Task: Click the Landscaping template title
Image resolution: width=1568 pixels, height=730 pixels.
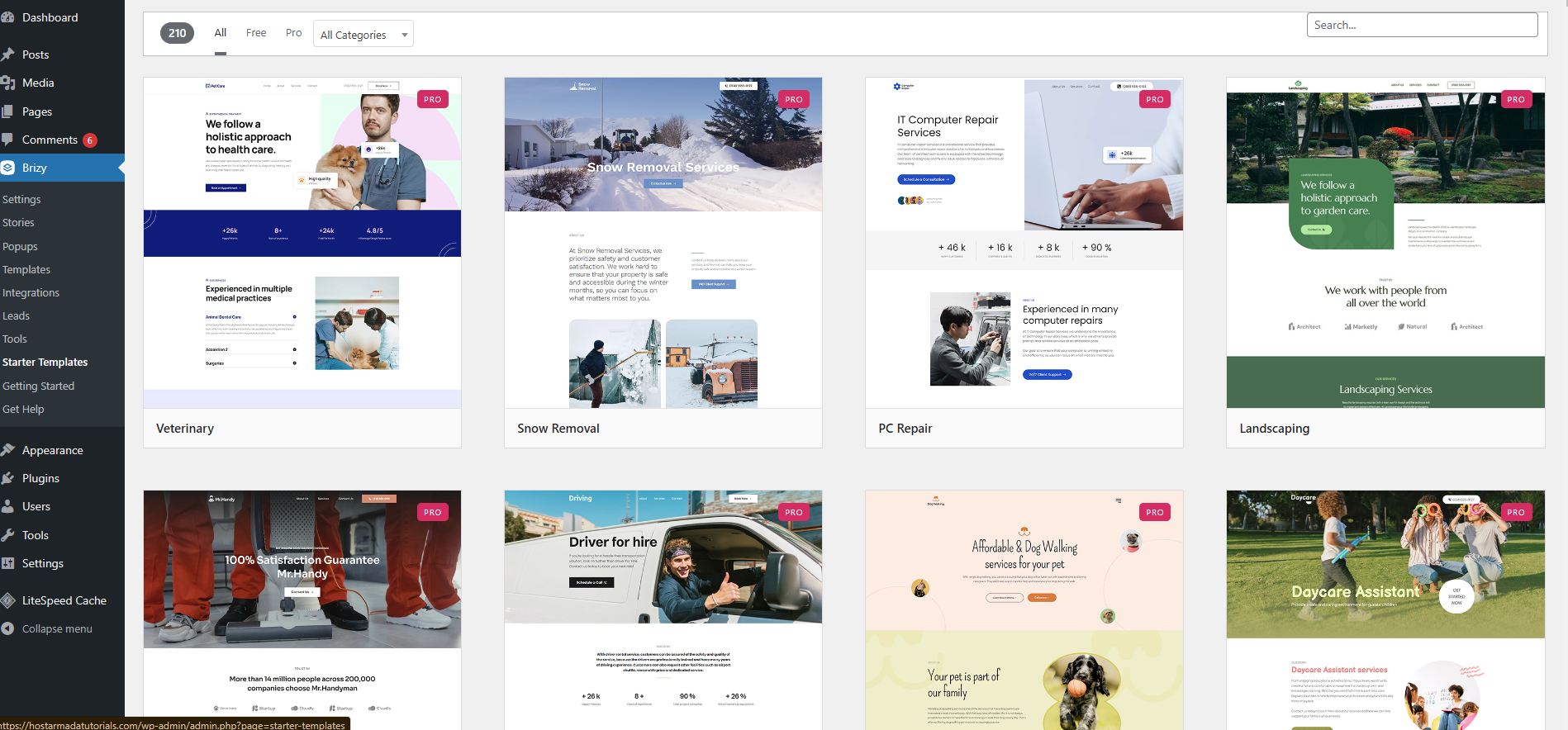Action: tap(1275, 429)
